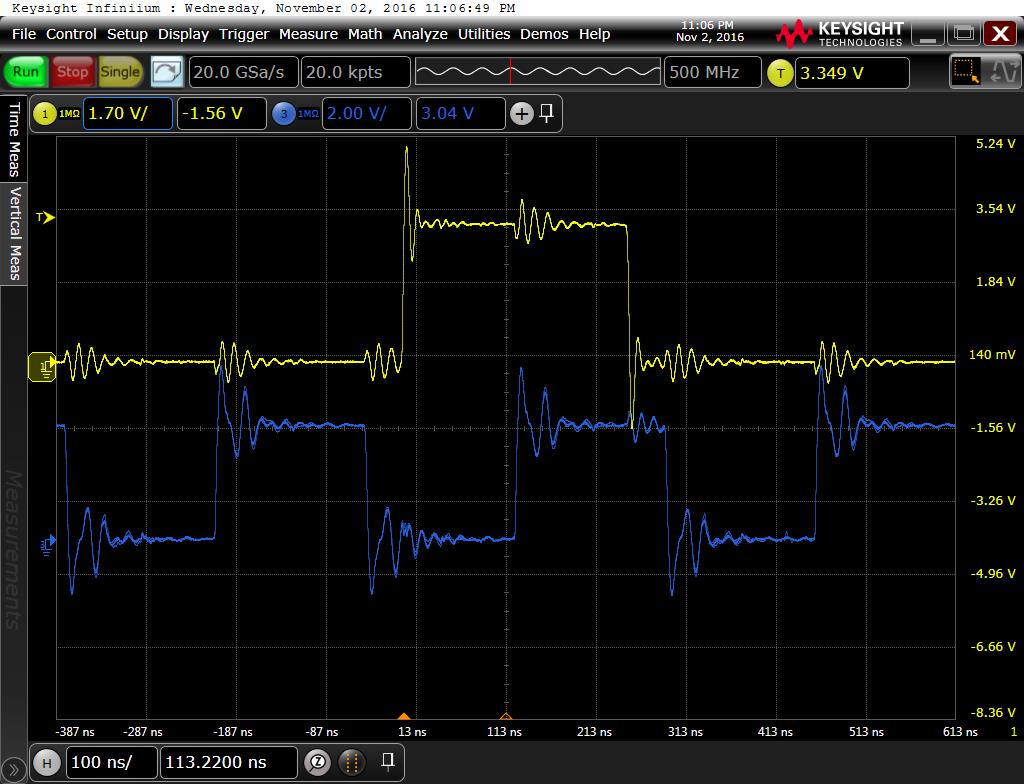Click the solid orange trigger time marker
The height and width of the screenshot is (784, 1024).
[x=404, y=716]
